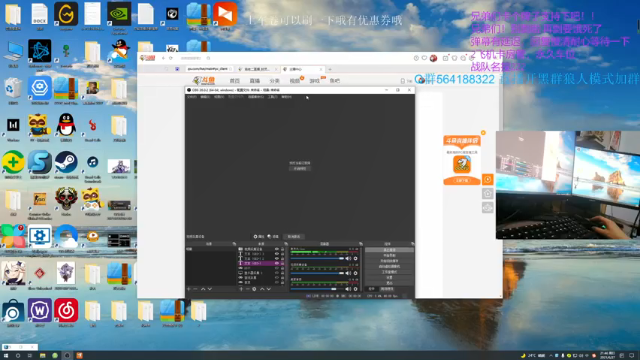Toggle visibility of the top source item
This screenshot has width=640, height=360.
click(x=277, y=249)
